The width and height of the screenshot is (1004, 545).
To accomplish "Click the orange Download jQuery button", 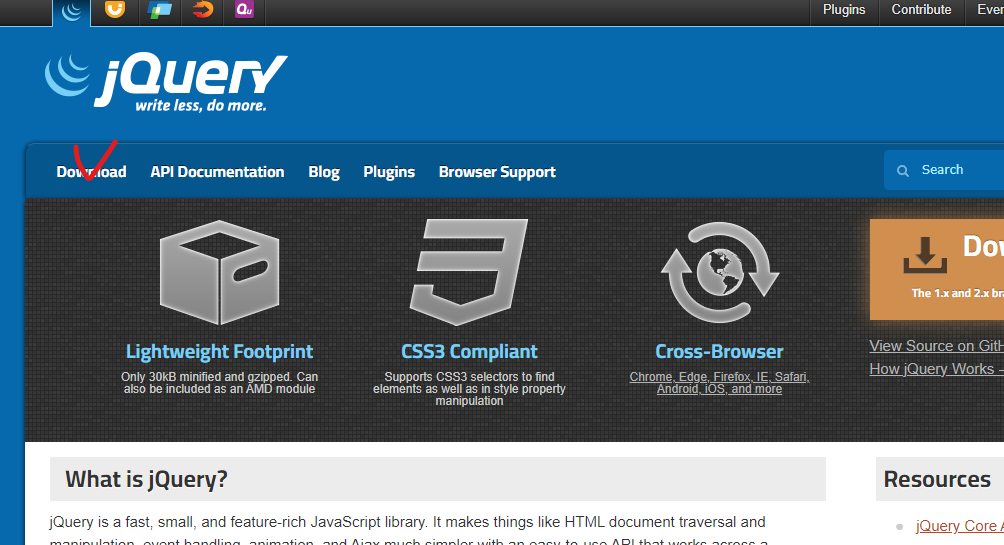I will [x=937, y=269].
